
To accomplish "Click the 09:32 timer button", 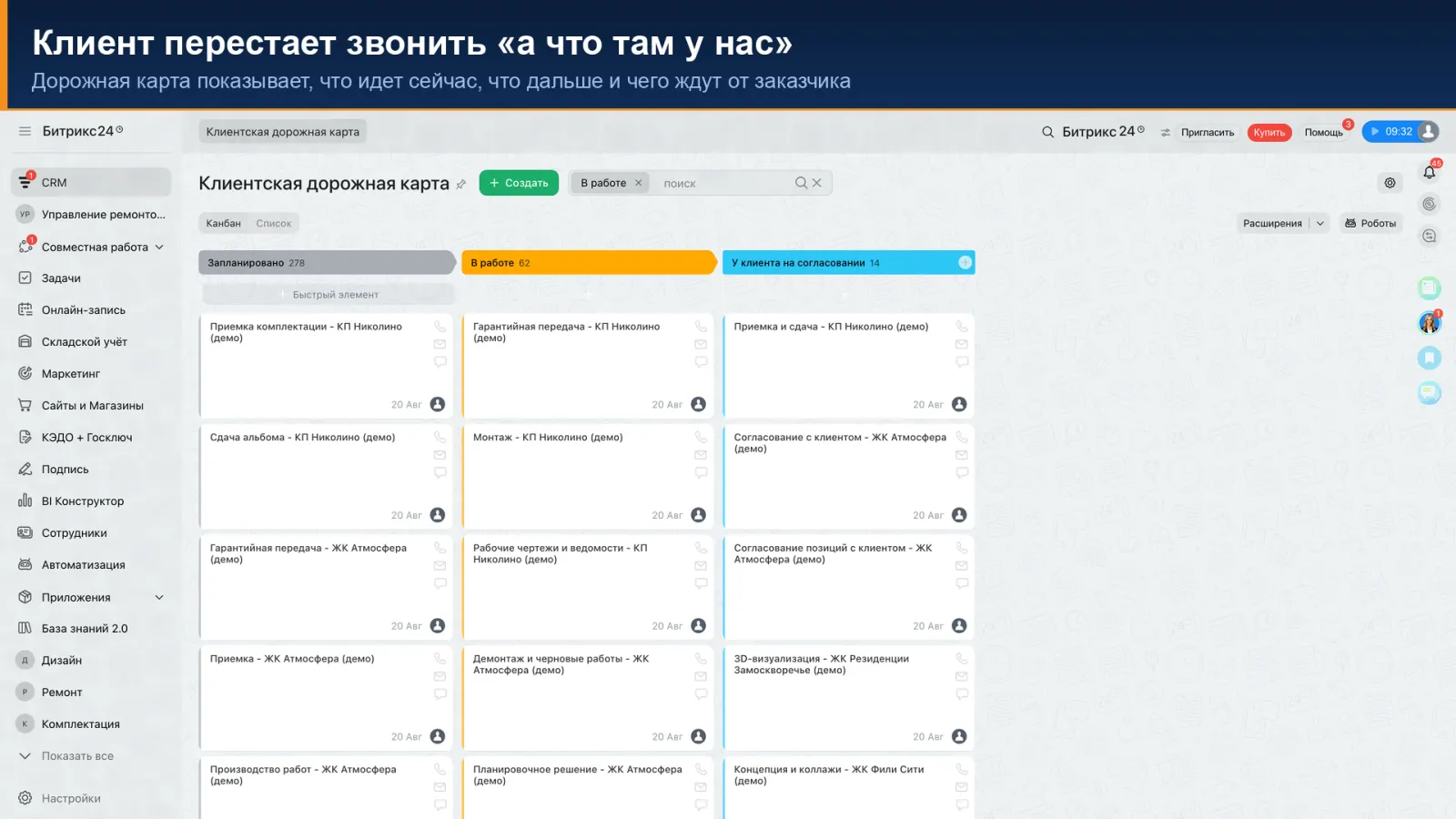I will pyautogui.click(x=1391, y=132).
